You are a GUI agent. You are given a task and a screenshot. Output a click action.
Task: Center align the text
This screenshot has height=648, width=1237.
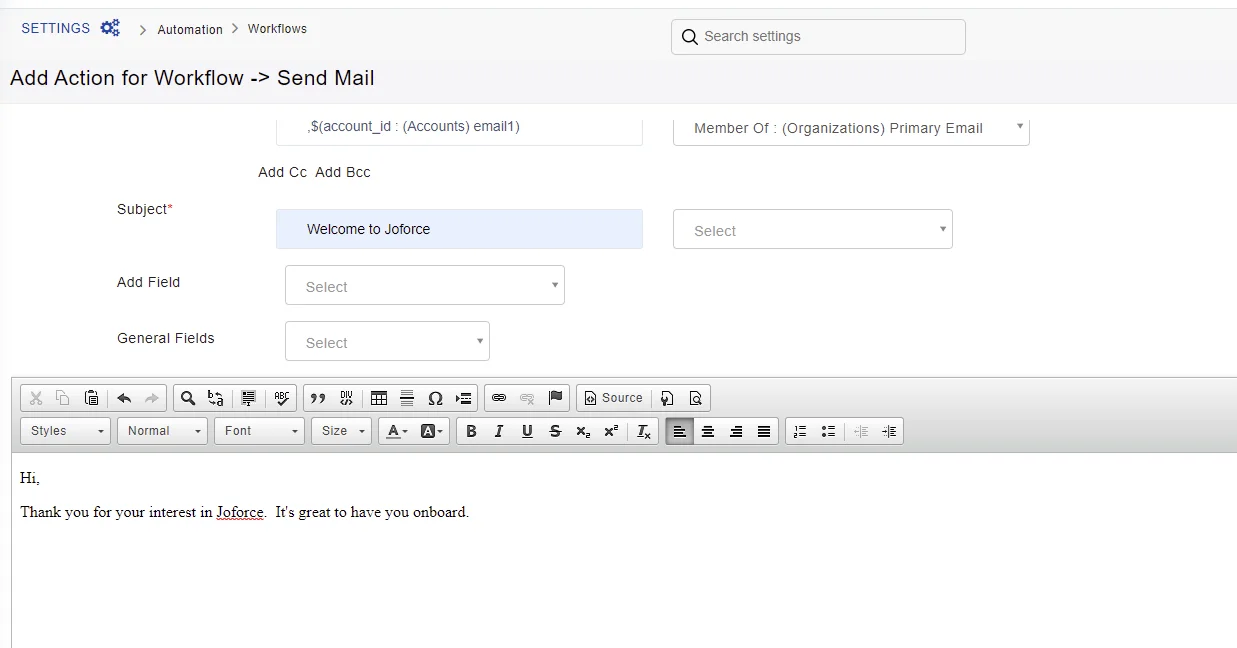click(708, 431)
